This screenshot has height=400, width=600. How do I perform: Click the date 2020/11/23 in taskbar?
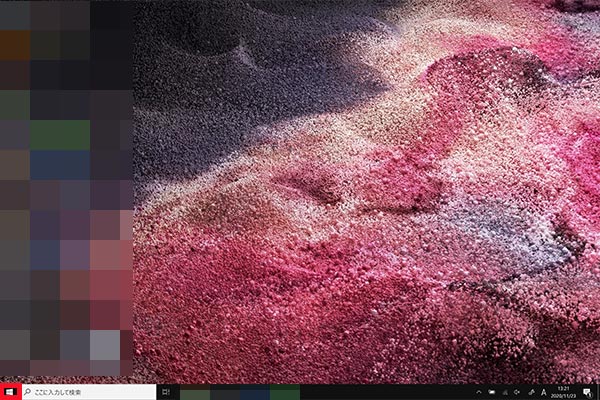(562, 396)
